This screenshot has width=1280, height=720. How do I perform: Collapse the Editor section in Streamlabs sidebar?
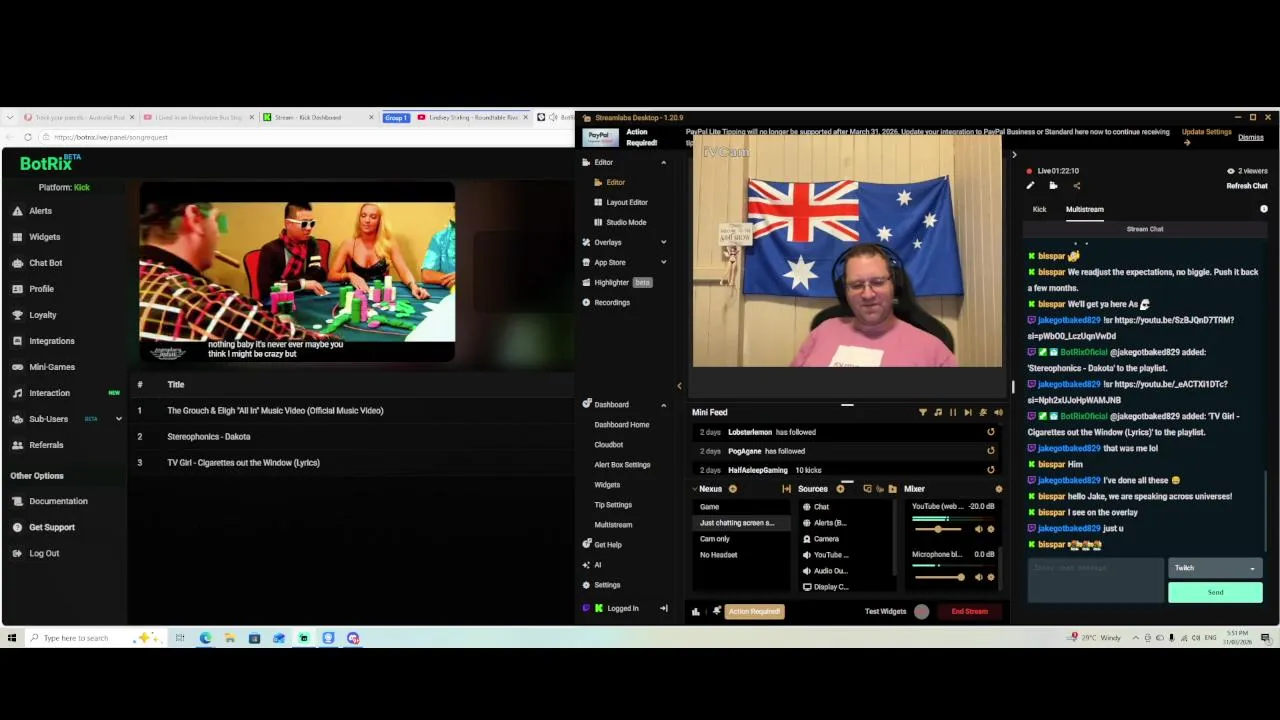pyautogui.click(x=663, y=162)
